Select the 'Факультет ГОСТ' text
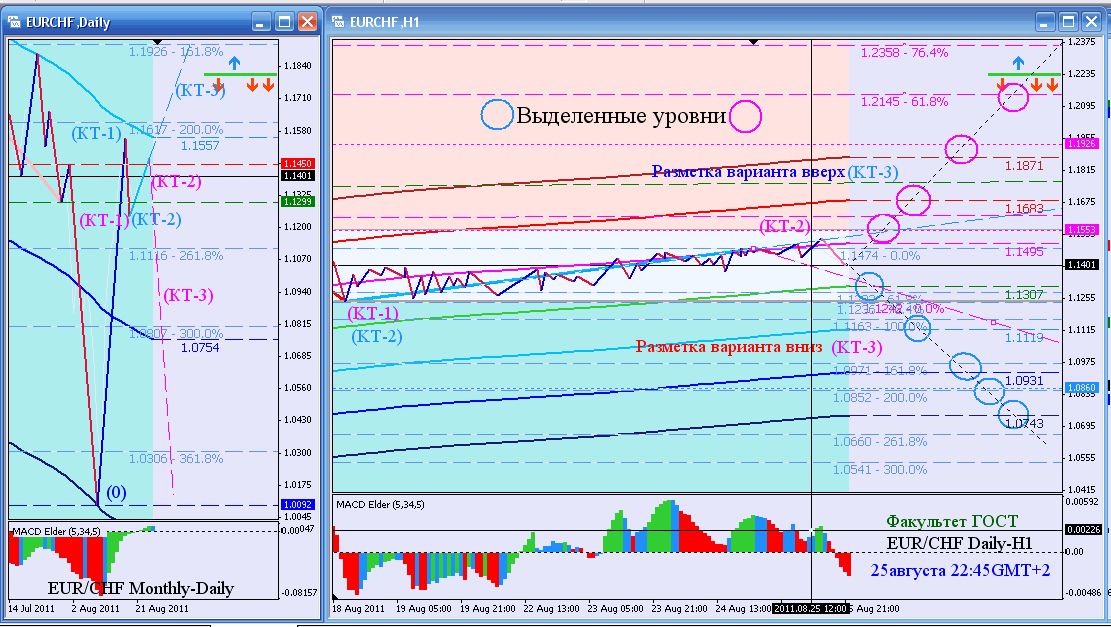This screenshot has height=627, width=1111. pyautogui.click(x=952, y=521)
